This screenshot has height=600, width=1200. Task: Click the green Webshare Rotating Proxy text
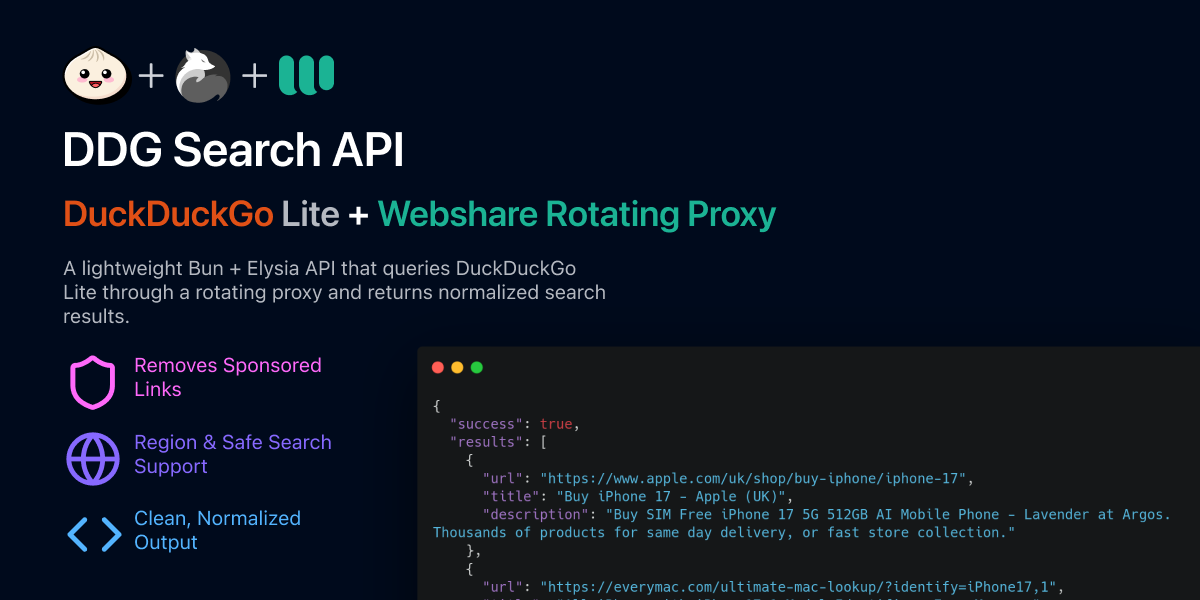coord(576,214)
